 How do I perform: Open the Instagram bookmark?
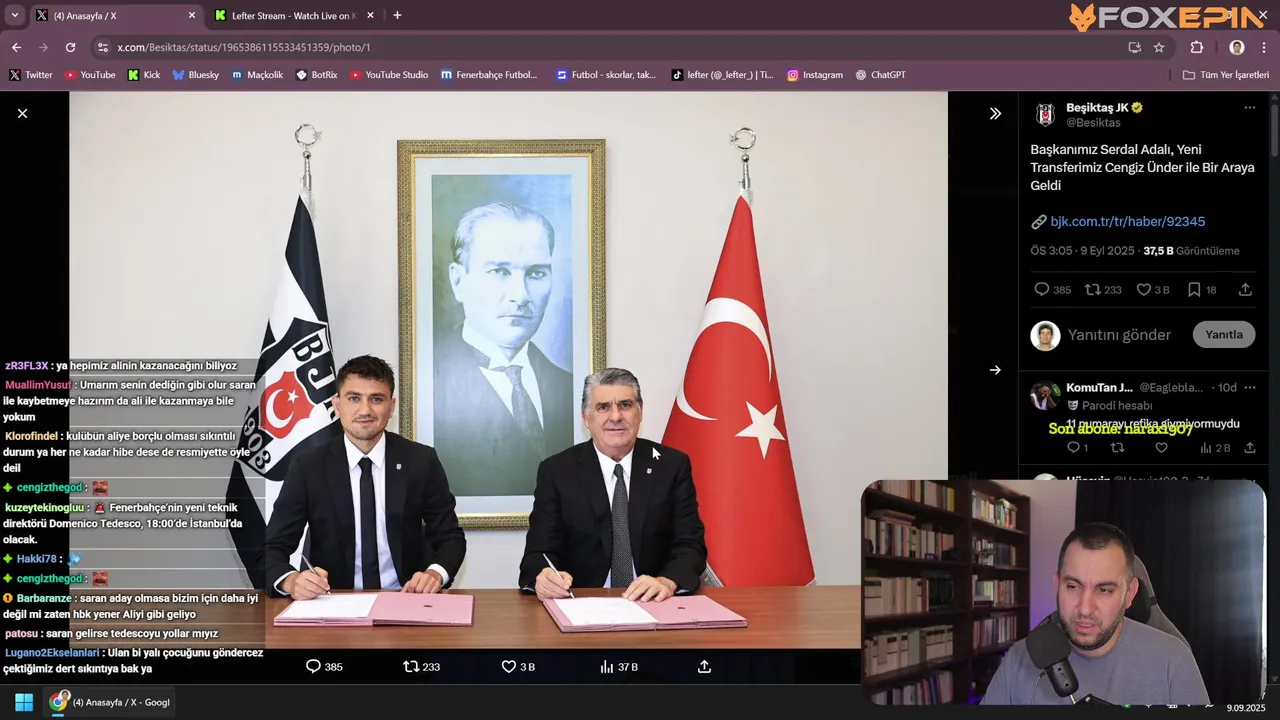pyautogui.click(x=815, y=75)
